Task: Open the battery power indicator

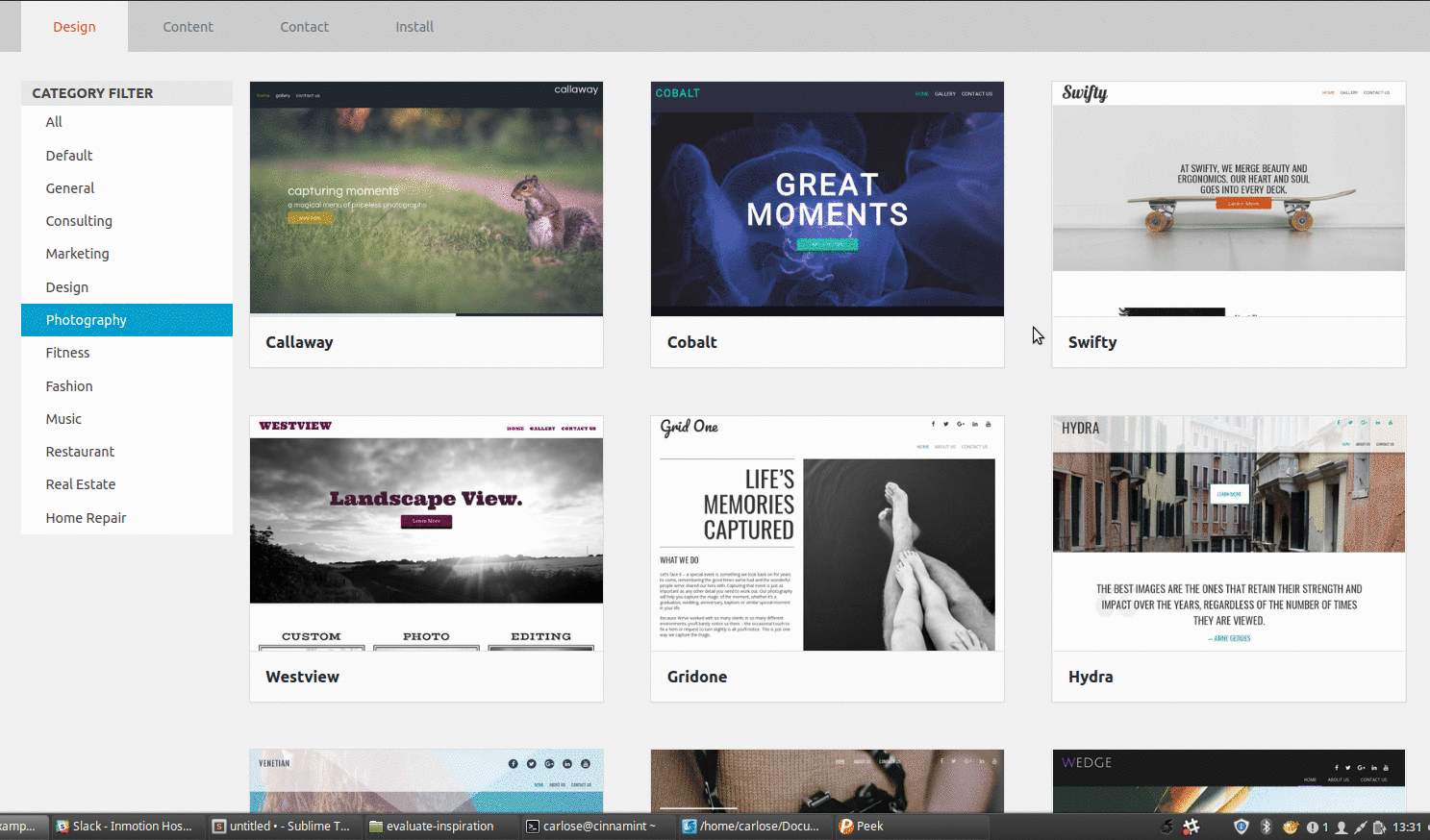Action: (1379, 827)
